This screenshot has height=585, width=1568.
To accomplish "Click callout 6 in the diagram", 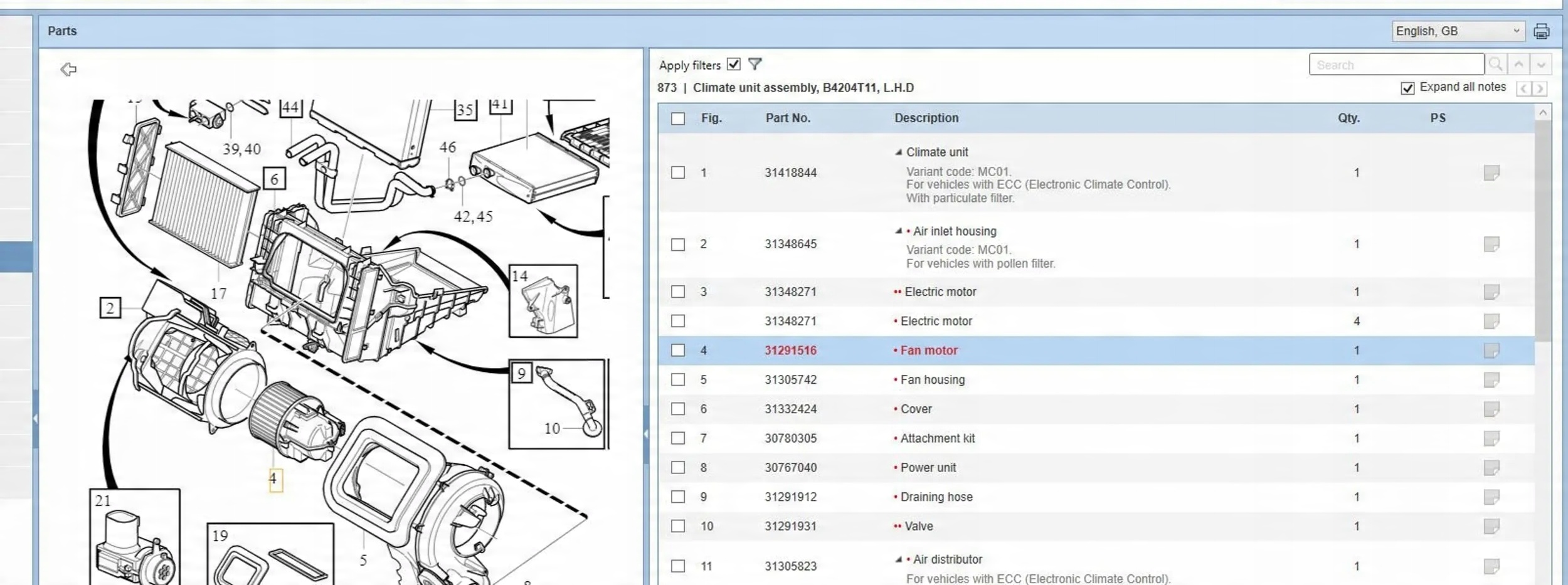I will pos(275,179).
